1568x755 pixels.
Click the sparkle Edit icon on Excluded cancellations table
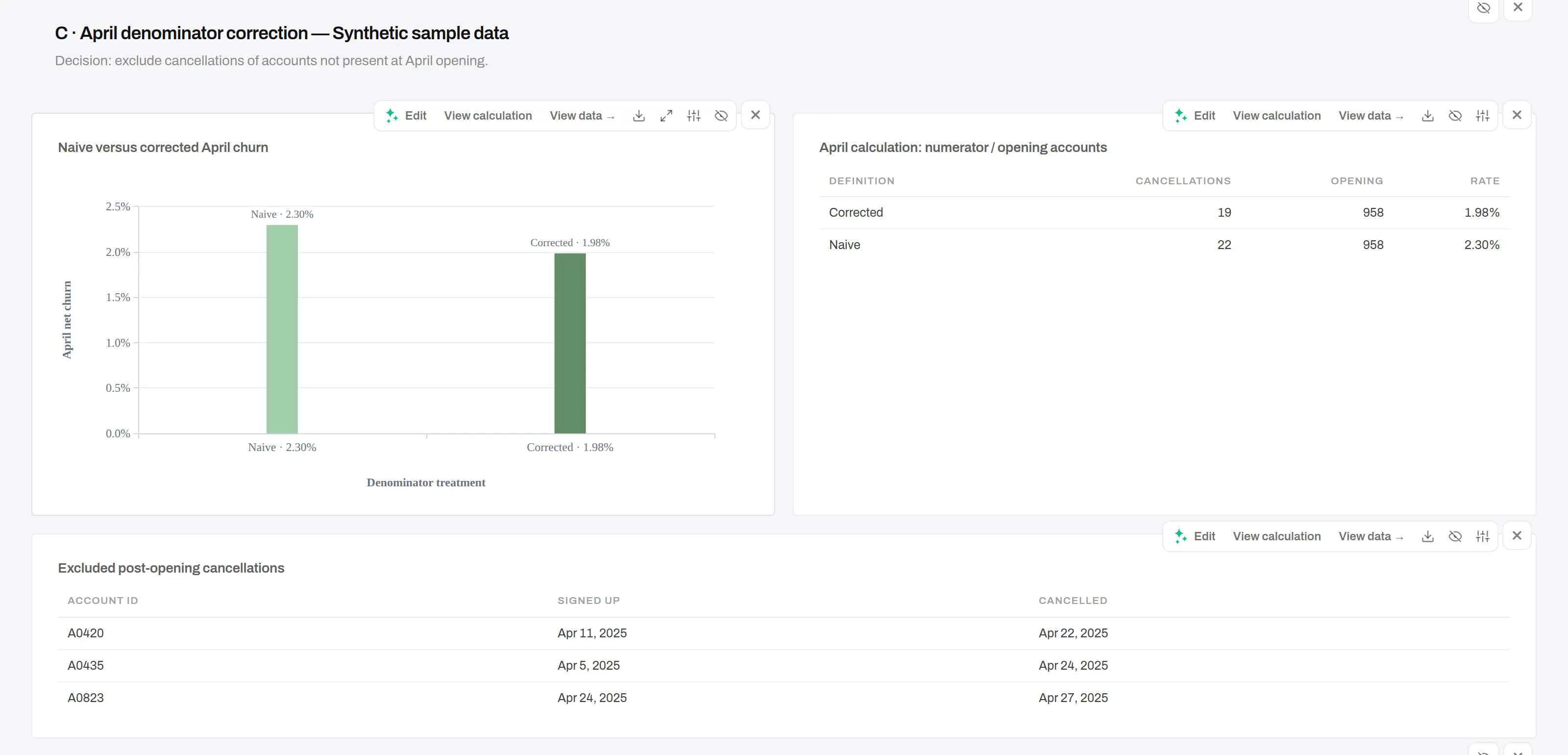[1180, 536]
